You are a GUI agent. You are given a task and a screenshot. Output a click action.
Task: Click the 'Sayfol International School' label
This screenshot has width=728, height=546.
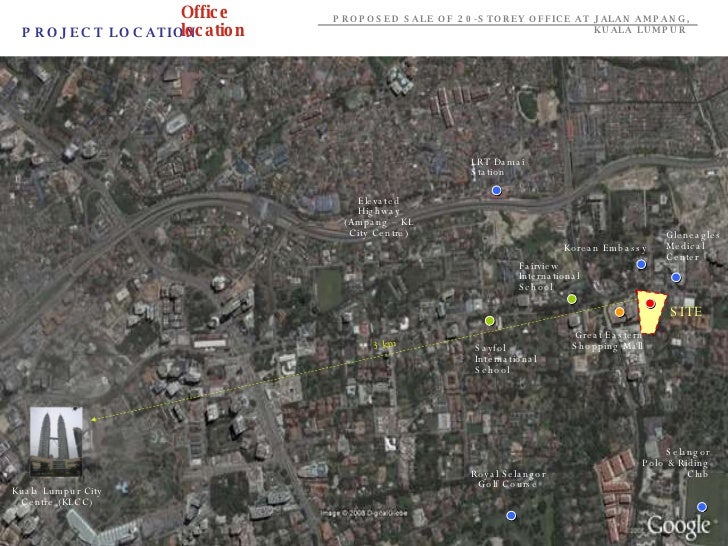(x=506, y=359)
